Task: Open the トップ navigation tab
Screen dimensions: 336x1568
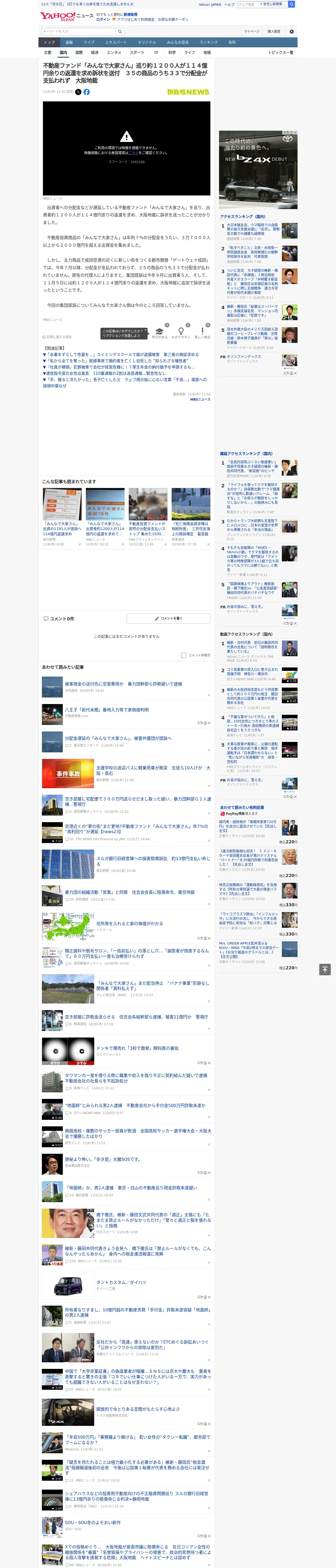Action: pyautogui.click(x=49, y=43)
